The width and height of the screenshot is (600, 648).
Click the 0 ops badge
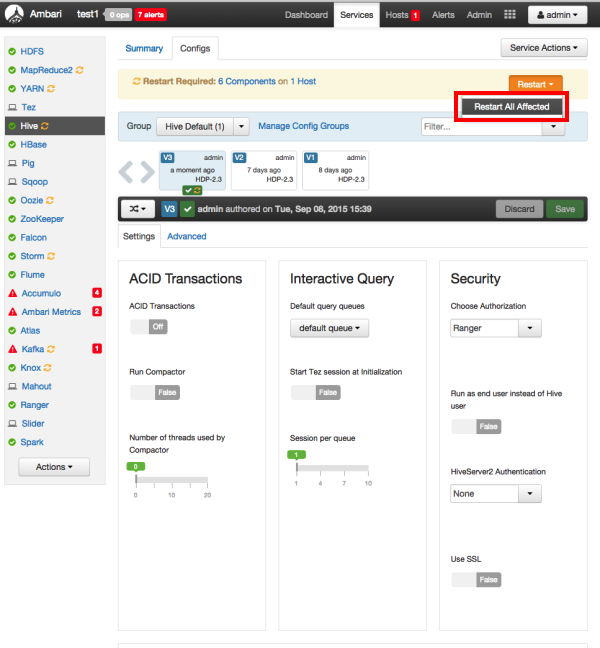coord(118,15)
